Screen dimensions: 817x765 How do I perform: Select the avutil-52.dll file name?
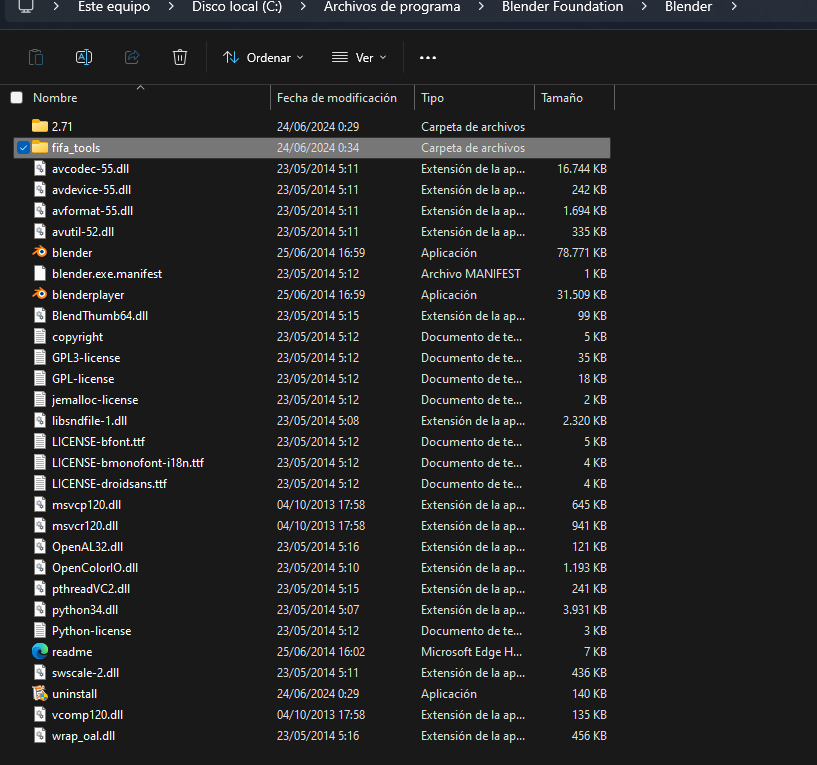pyautogui.click(x=83, y=231)
